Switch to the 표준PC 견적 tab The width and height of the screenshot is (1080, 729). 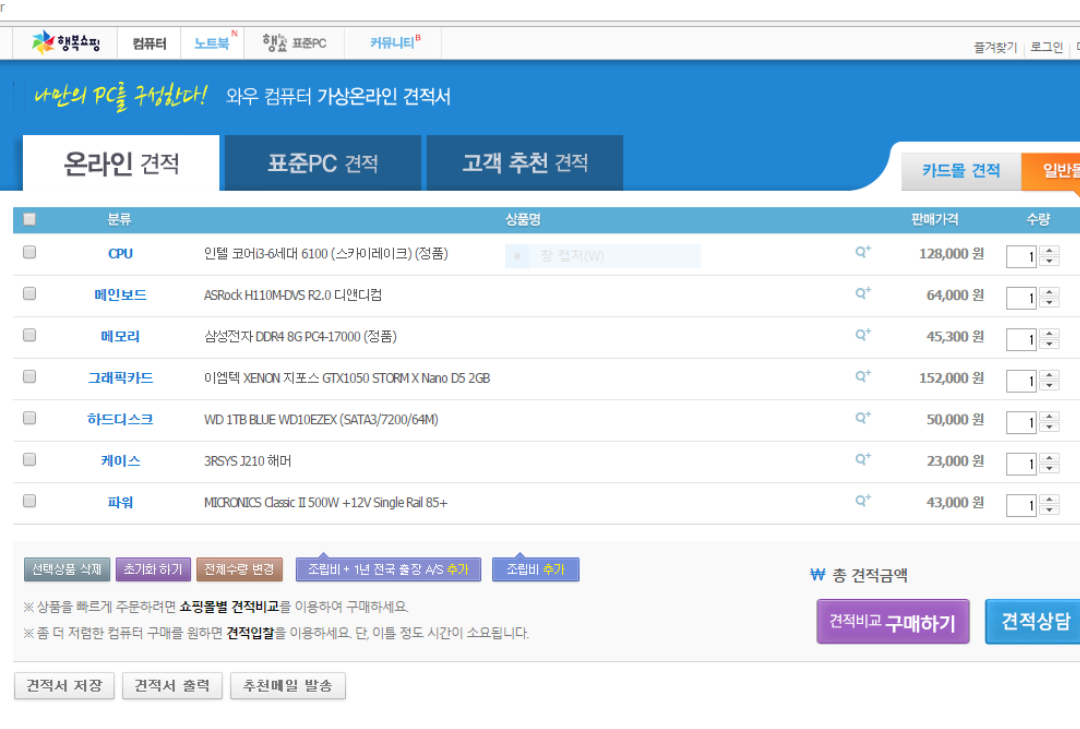[322, 163]
